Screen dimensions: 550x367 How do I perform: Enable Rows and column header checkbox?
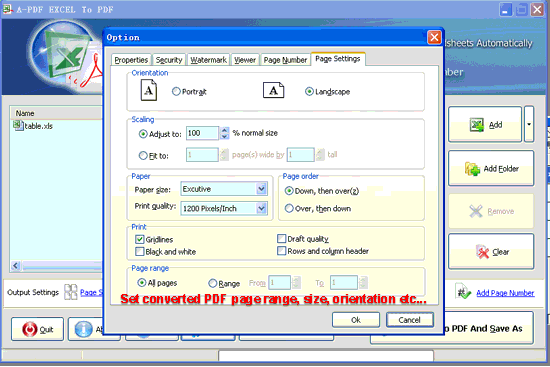pyautogui.click(x=281, y=251)
